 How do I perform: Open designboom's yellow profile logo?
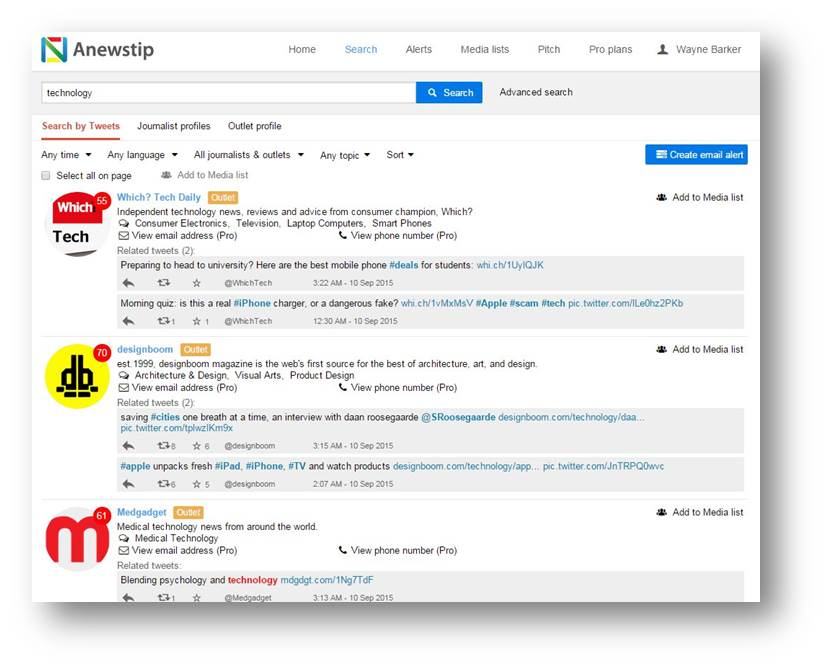(77, 376)
